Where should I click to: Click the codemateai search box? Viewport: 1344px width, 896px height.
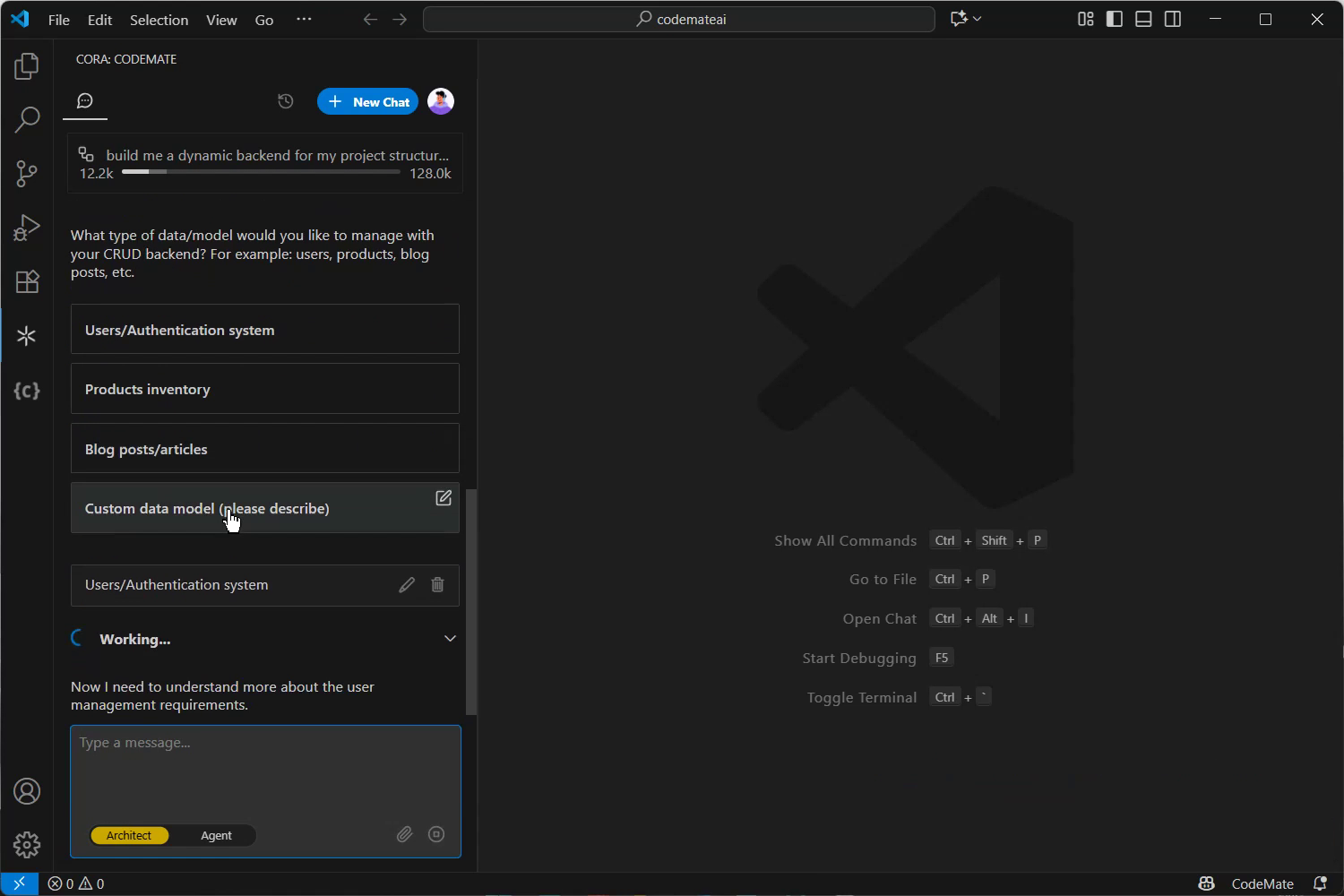(679, 19)
